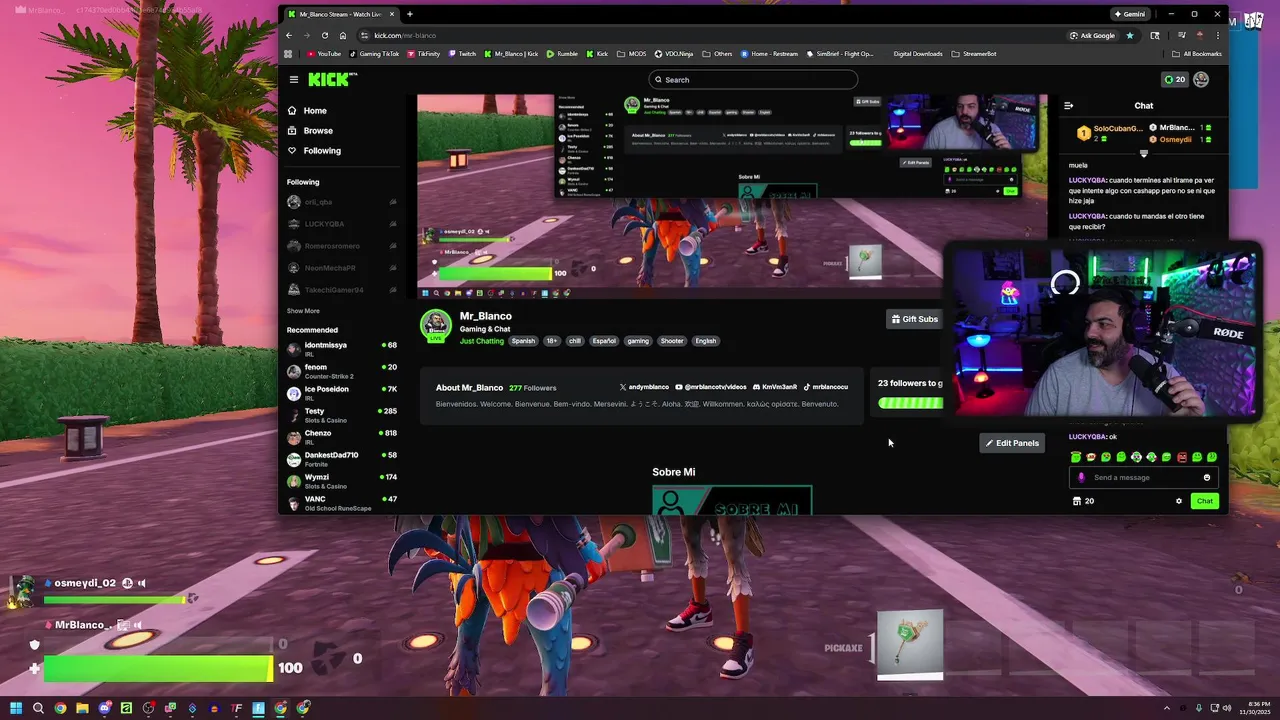Focus the Kick Search field
This screenshot has height=720, width=1280.
pos(753,80)
